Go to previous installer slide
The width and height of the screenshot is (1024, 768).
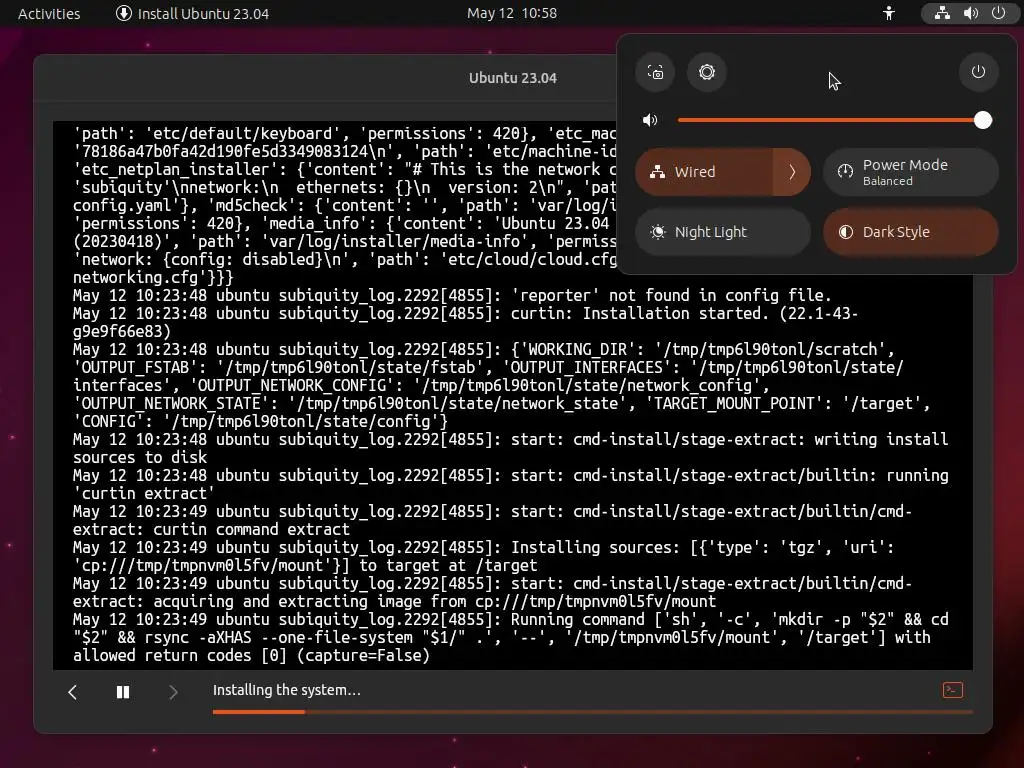[x=72, y=692]
